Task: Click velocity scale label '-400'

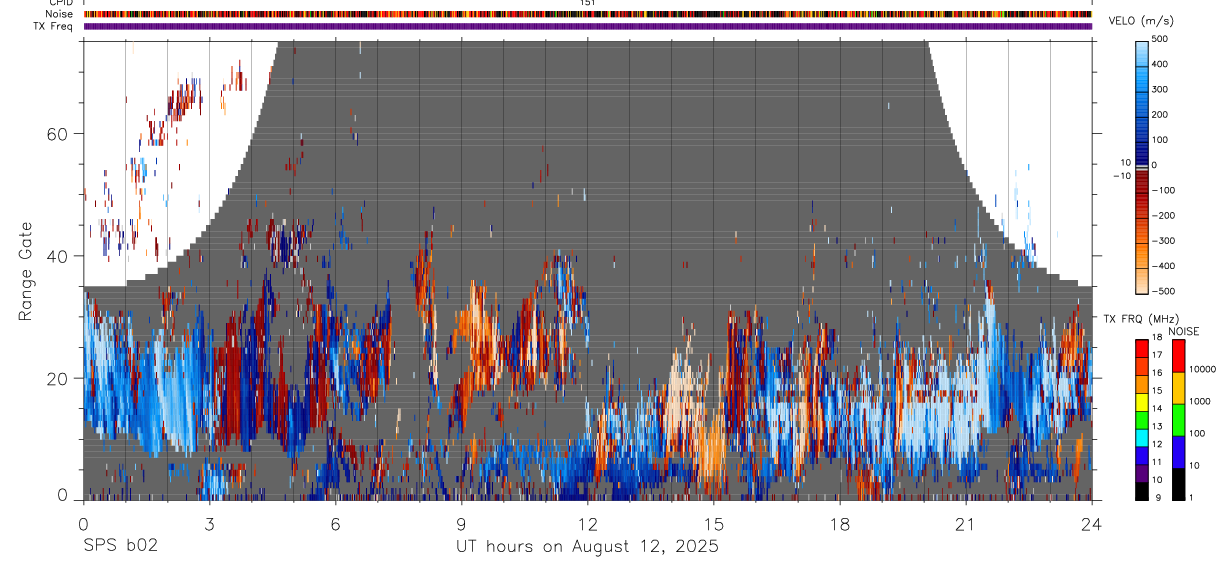Action: pyautogui.click(x=1164, y=266)
